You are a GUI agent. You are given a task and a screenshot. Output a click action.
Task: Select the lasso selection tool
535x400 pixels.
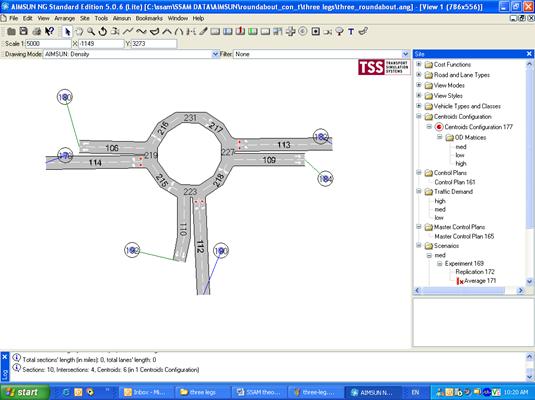coord(79,32)
